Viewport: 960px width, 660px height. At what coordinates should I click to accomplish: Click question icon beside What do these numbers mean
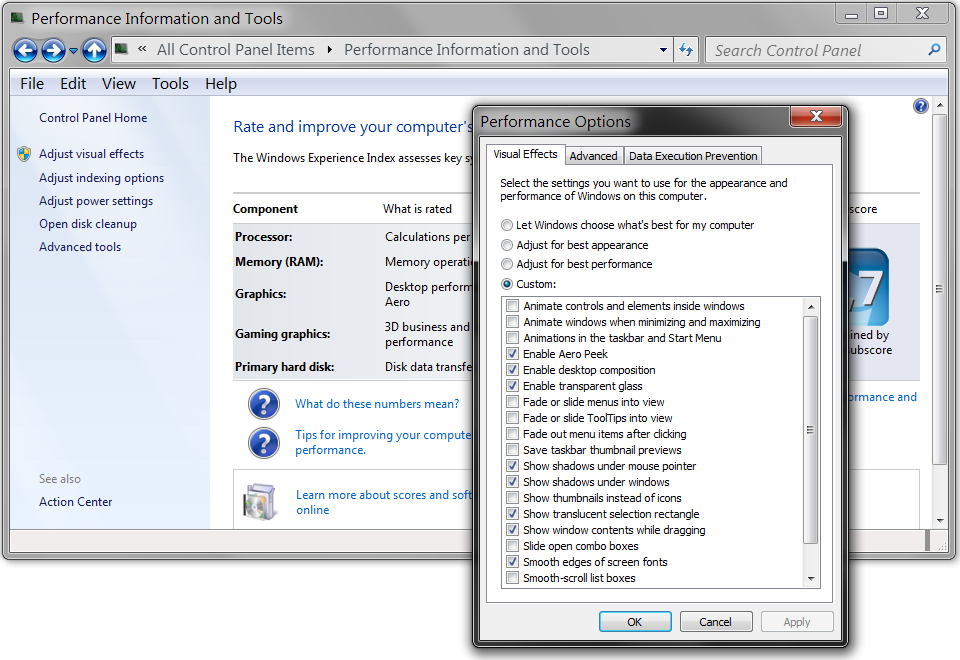[264, 404]
